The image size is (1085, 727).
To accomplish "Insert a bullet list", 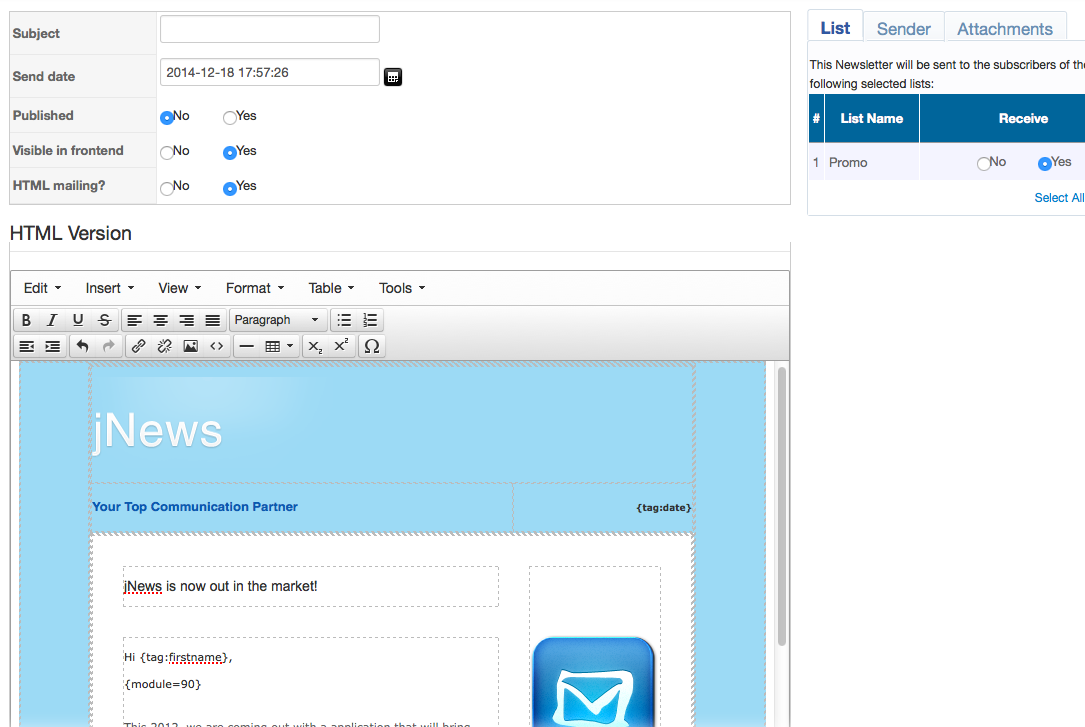I will pos(344,320).
